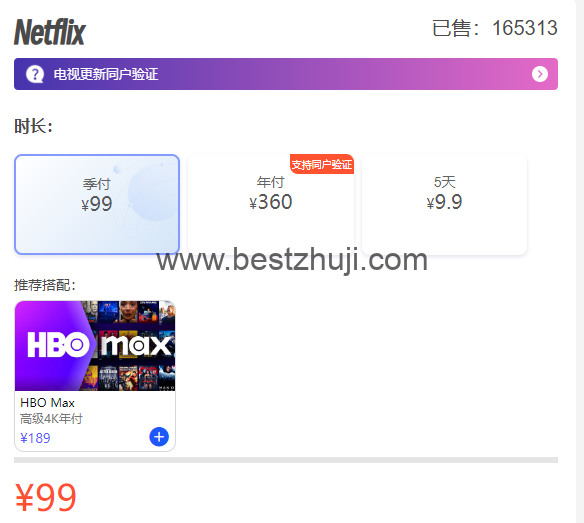Click the HBO Max product title
The width and height of the screenshot is (584, 523).
47,403
